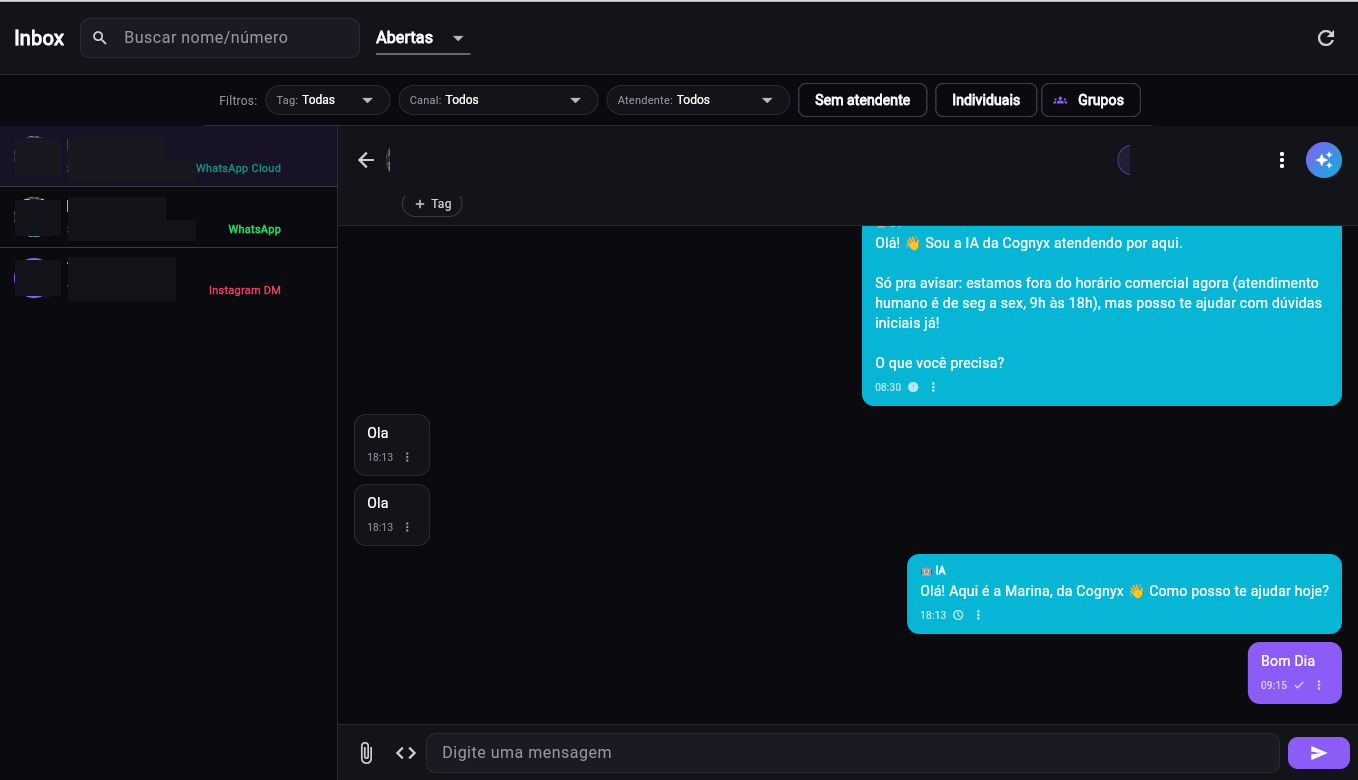Open the green WhatsApp conversation
1358x780 pixels.
[168, 218]
